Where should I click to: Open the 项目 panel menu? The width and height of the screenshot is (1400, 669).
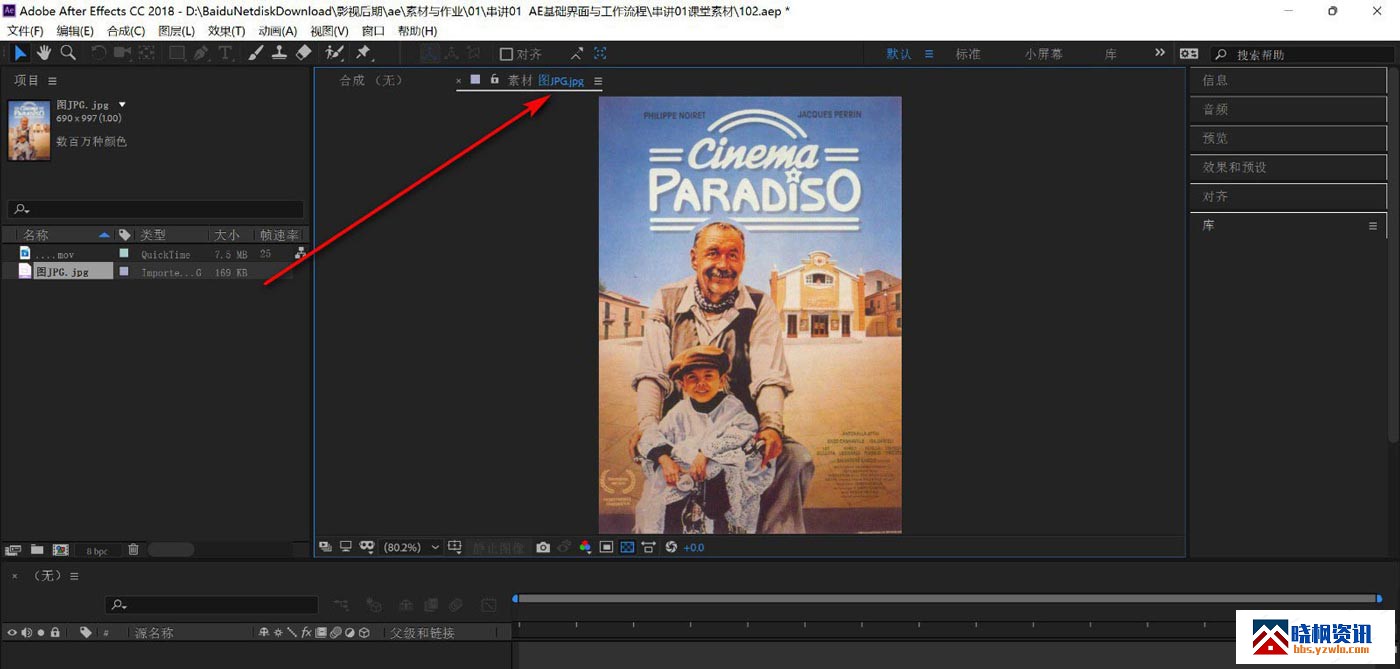pyautogui.click(x=52, y=80)
